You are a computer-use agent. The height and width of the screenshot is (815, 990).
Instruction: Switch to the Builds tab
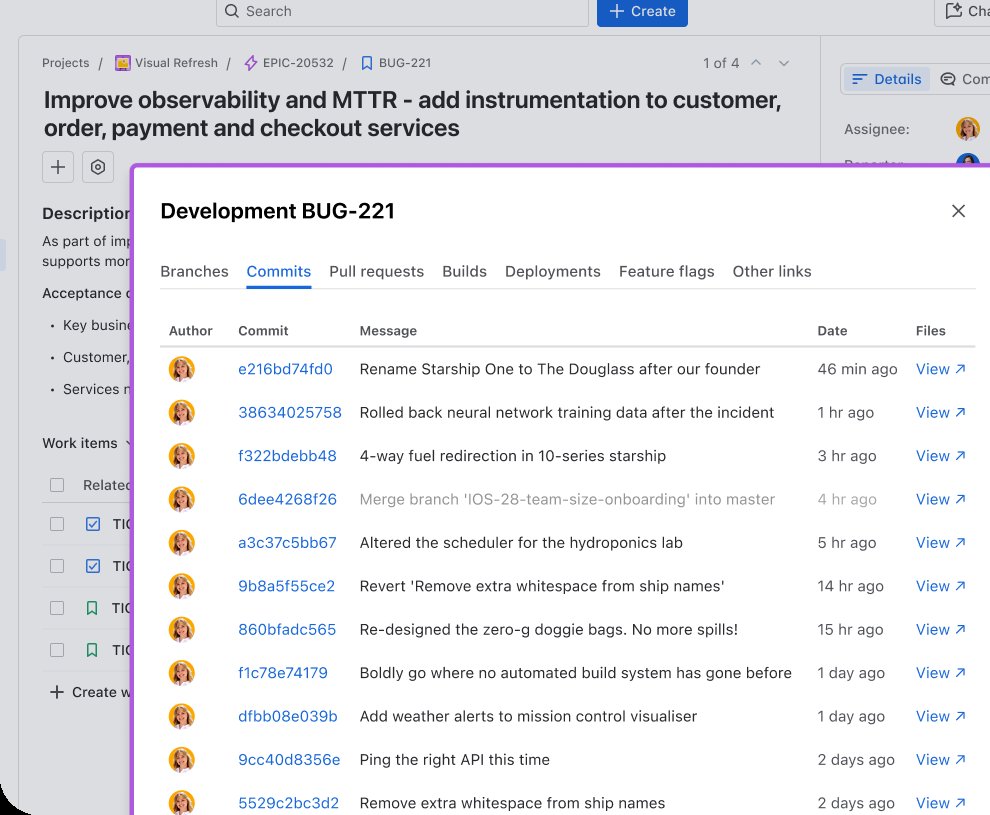click(x=464, y=271)
